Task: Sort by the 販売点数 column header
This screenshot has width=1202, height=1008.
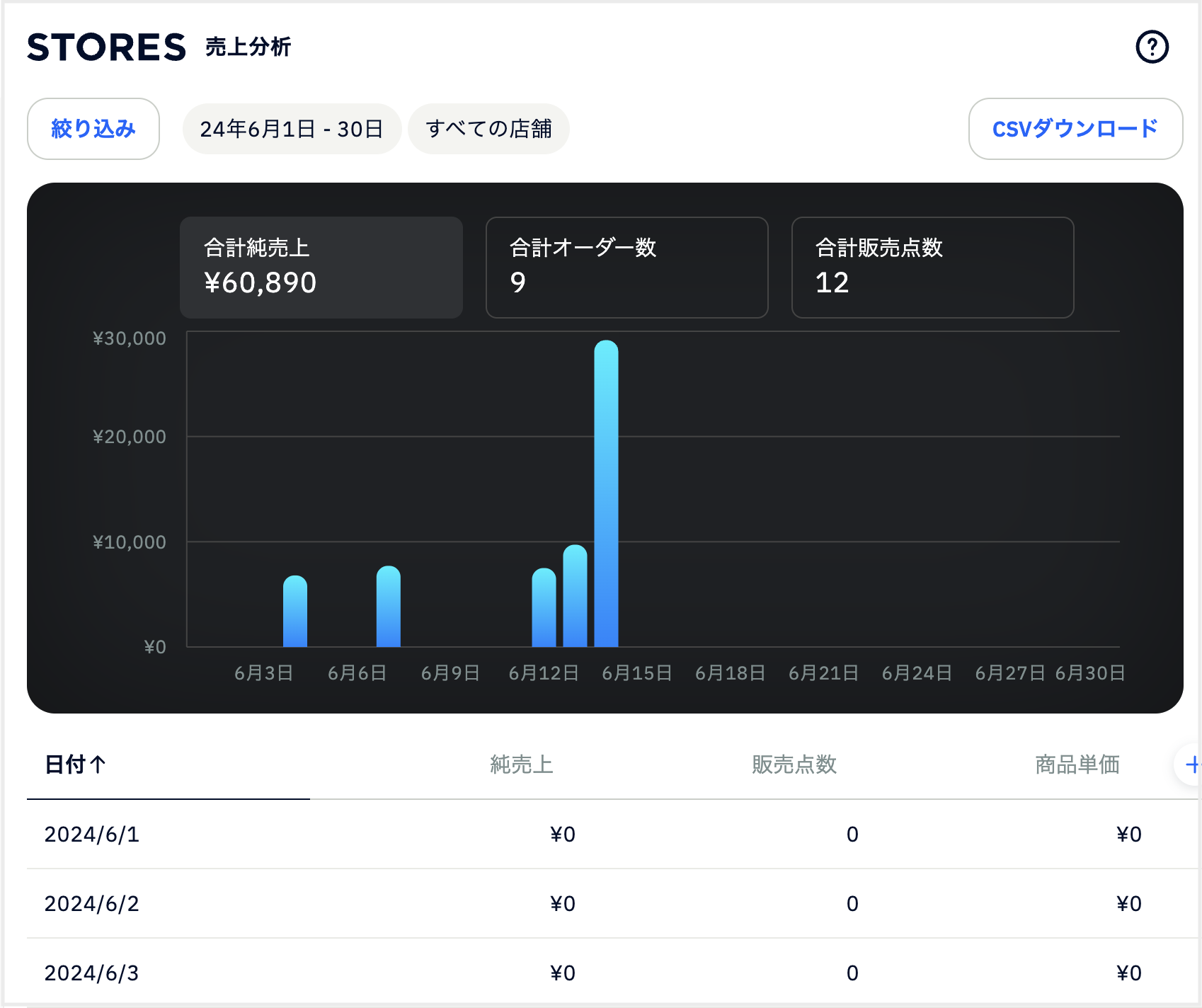Action: click(x=794, y=764)
